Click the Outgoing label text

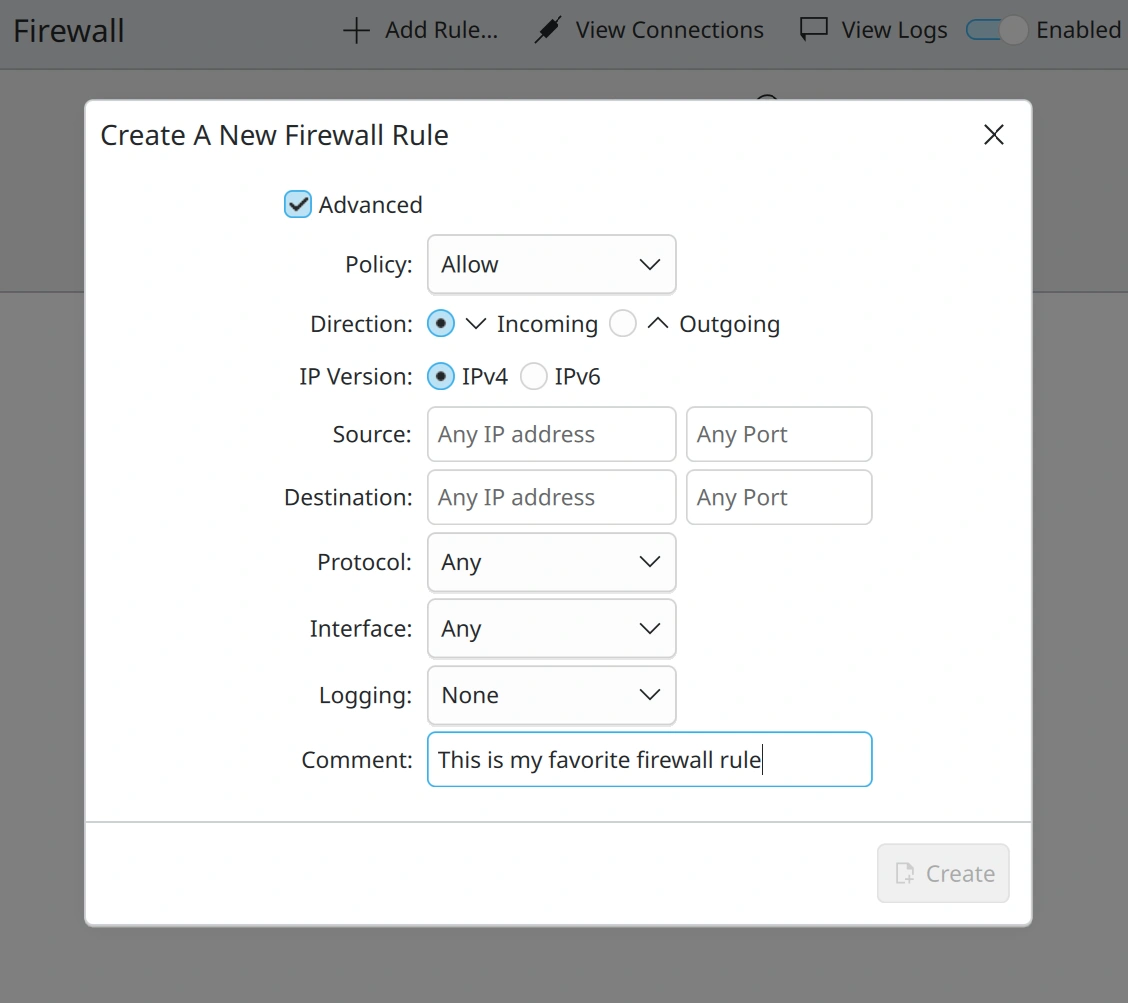tap(729, 324)
